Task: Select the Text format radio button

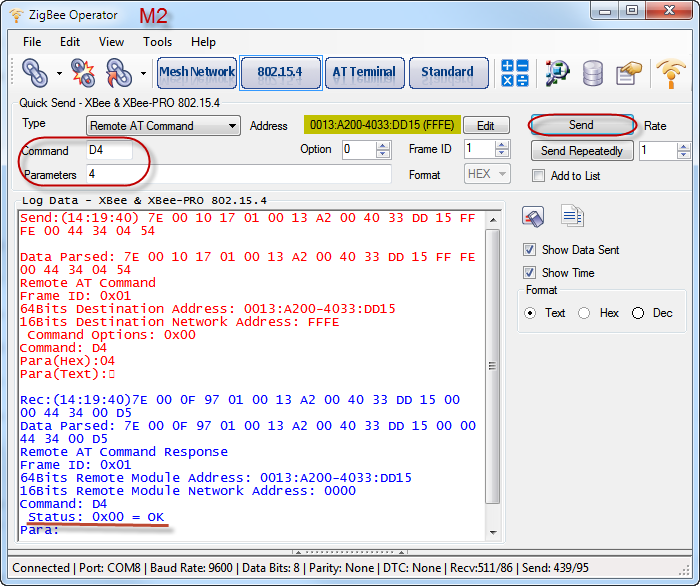Action: click(x=530, y=313)
